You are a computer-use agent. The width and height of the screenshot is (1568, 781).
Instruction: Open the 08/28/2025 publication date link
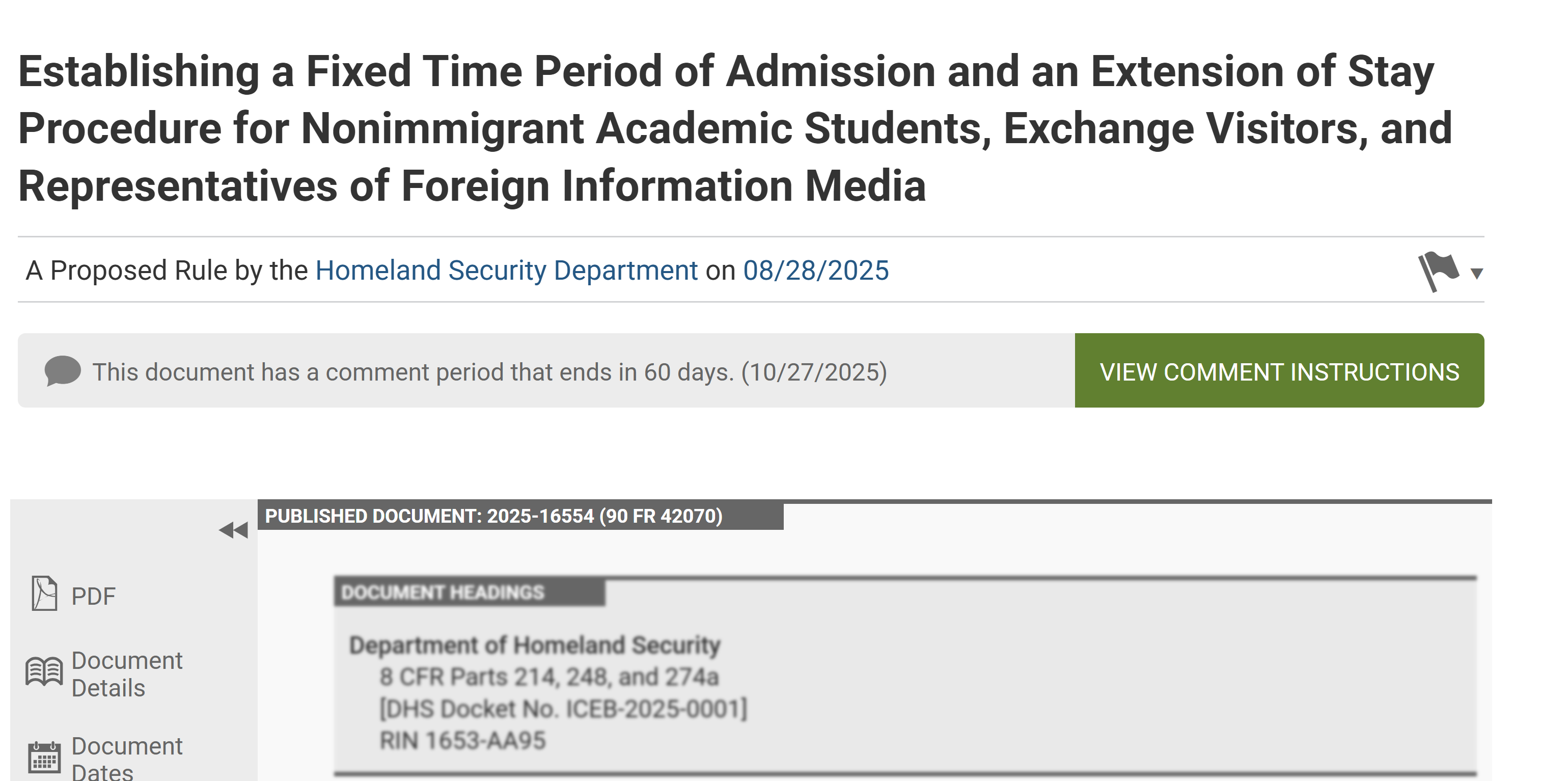[x=816, y=271]
